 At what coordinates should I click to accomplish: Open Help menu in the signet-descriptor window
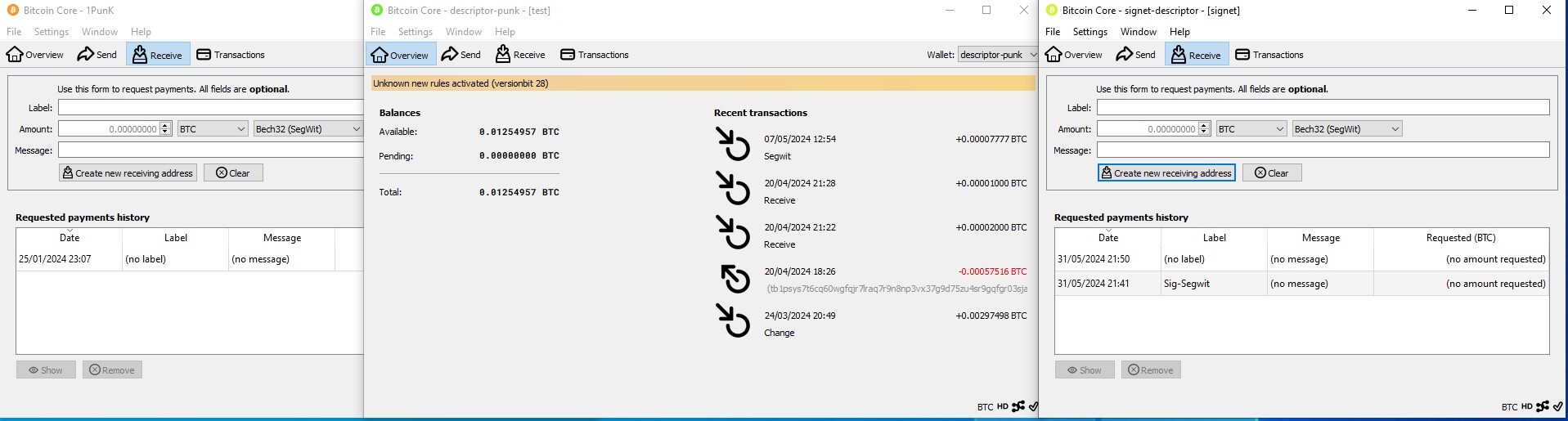1179,32
